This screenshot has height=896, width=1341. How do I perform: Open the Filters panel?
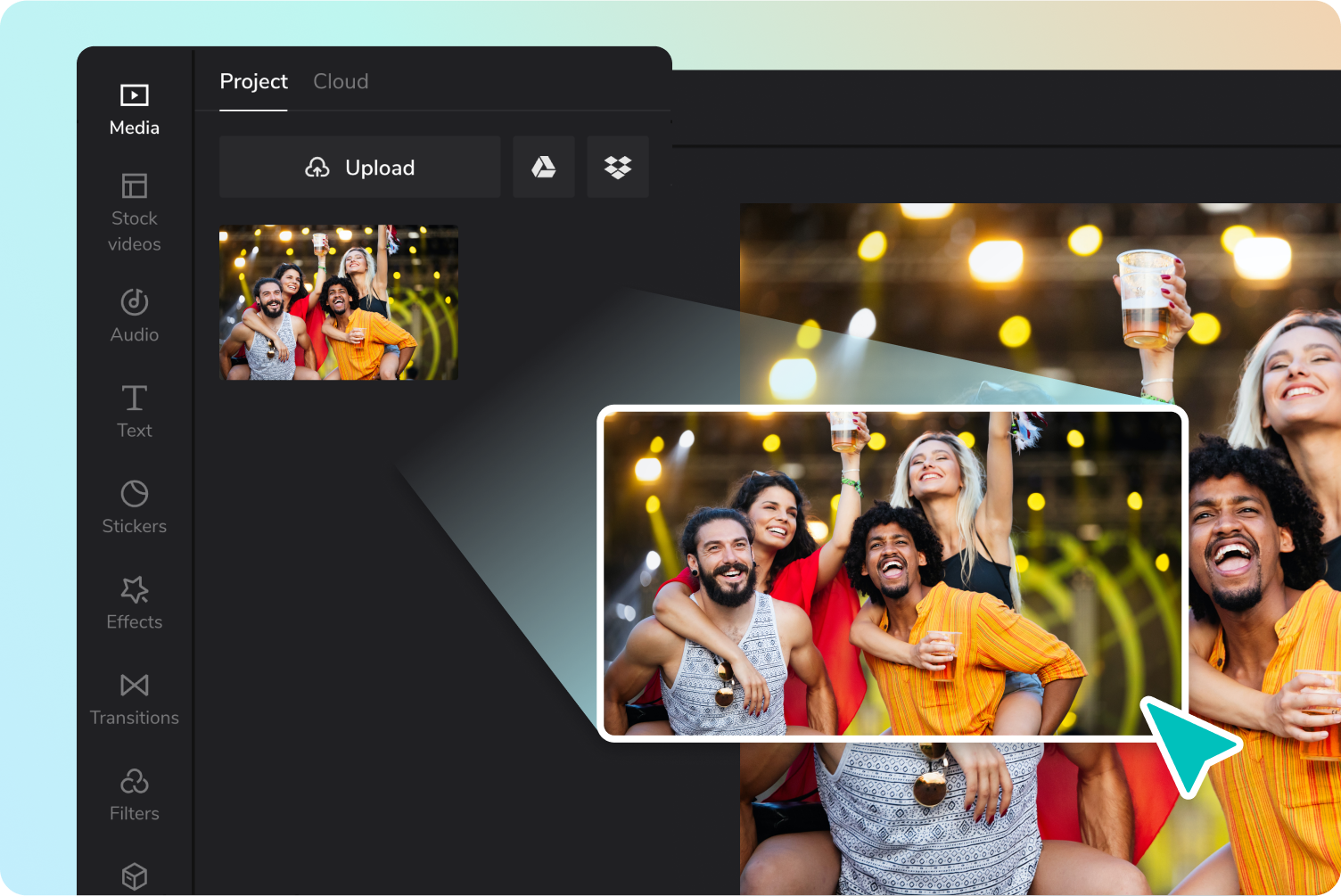click(x=135, y=794)
